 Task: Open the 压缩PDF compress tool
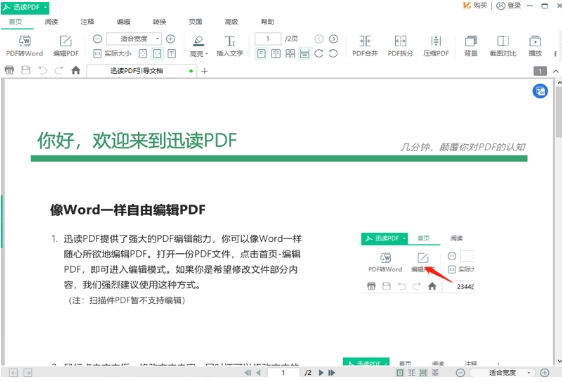tap(436, 46)
